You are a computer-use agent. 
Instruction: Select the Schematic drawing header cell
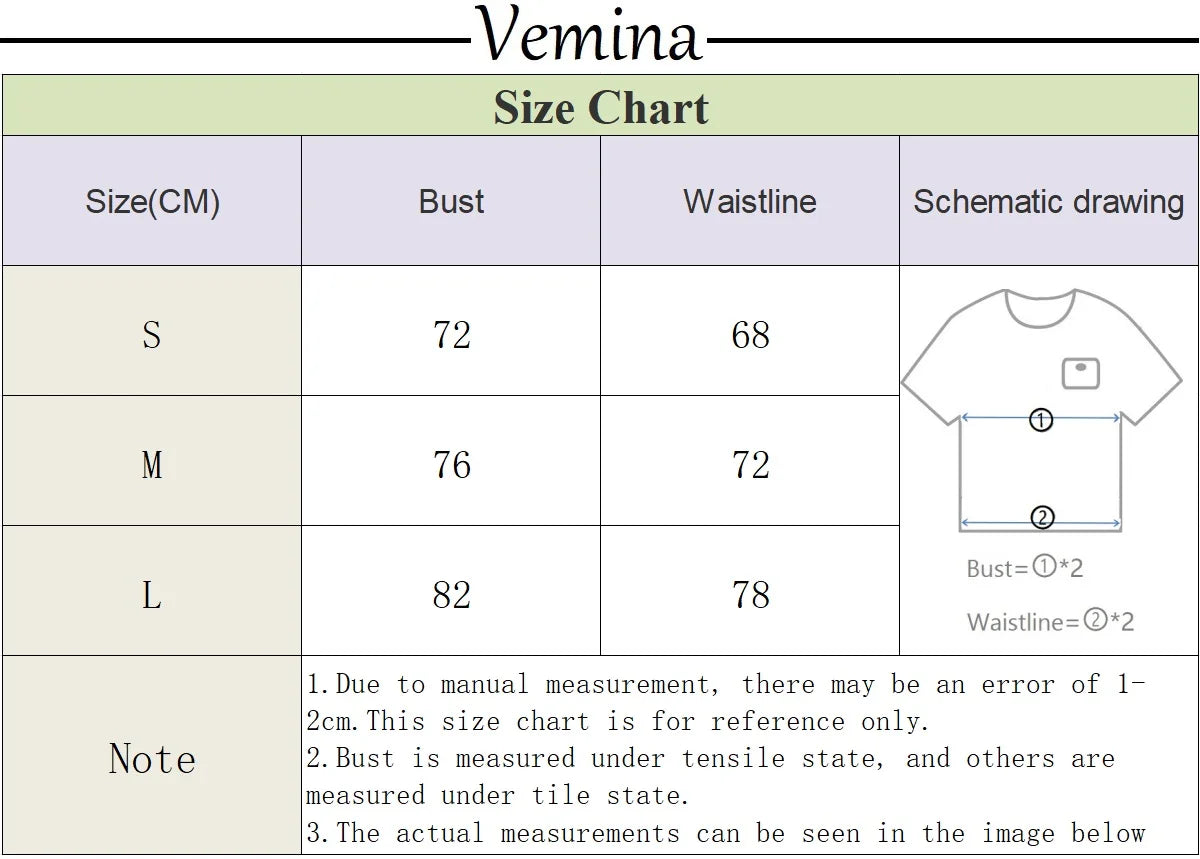[x=1049, y=201]
